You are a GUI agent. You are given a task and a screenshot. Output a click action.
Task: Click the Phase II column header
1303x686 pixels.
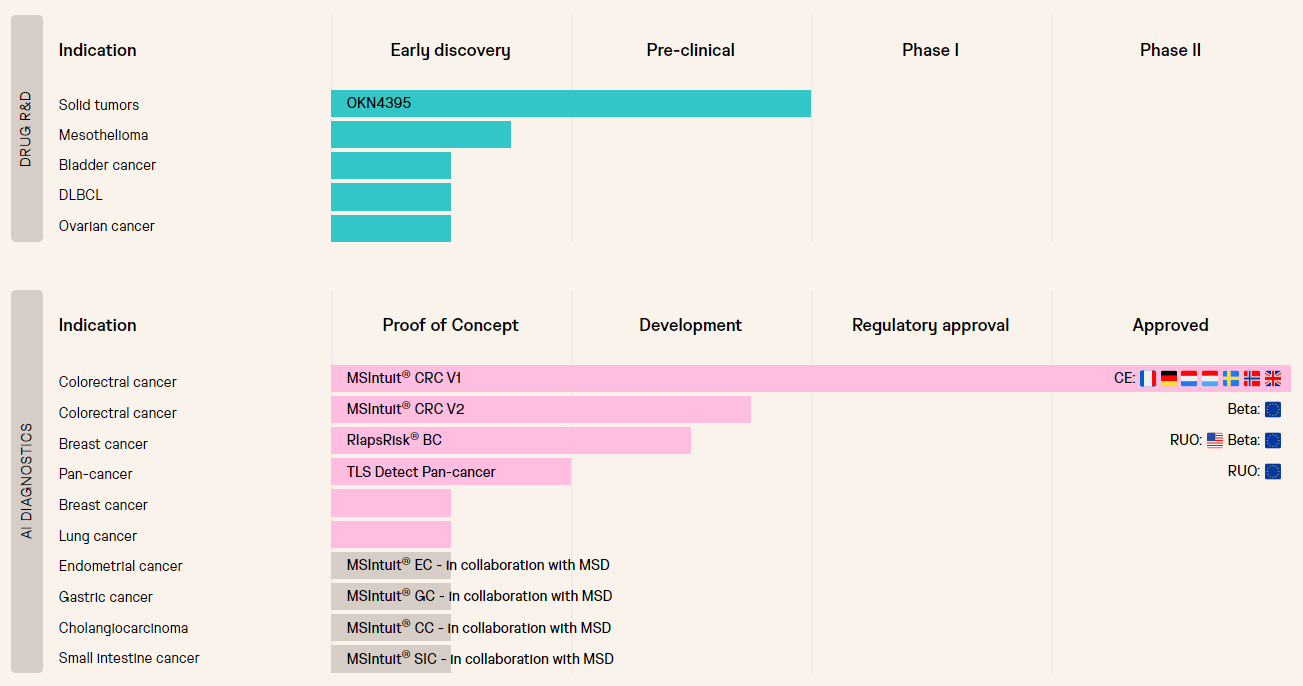1171,50
